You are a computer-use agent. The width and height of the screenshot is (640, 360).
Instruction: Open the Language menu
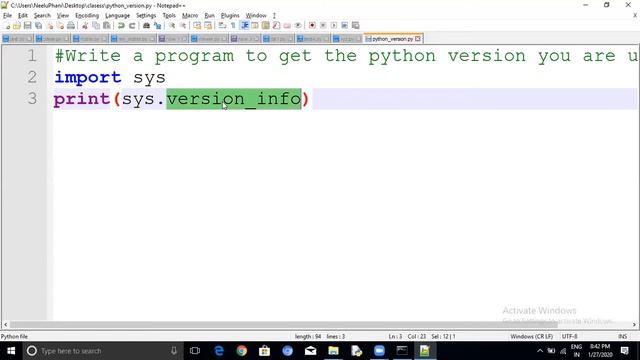[117, 16]
